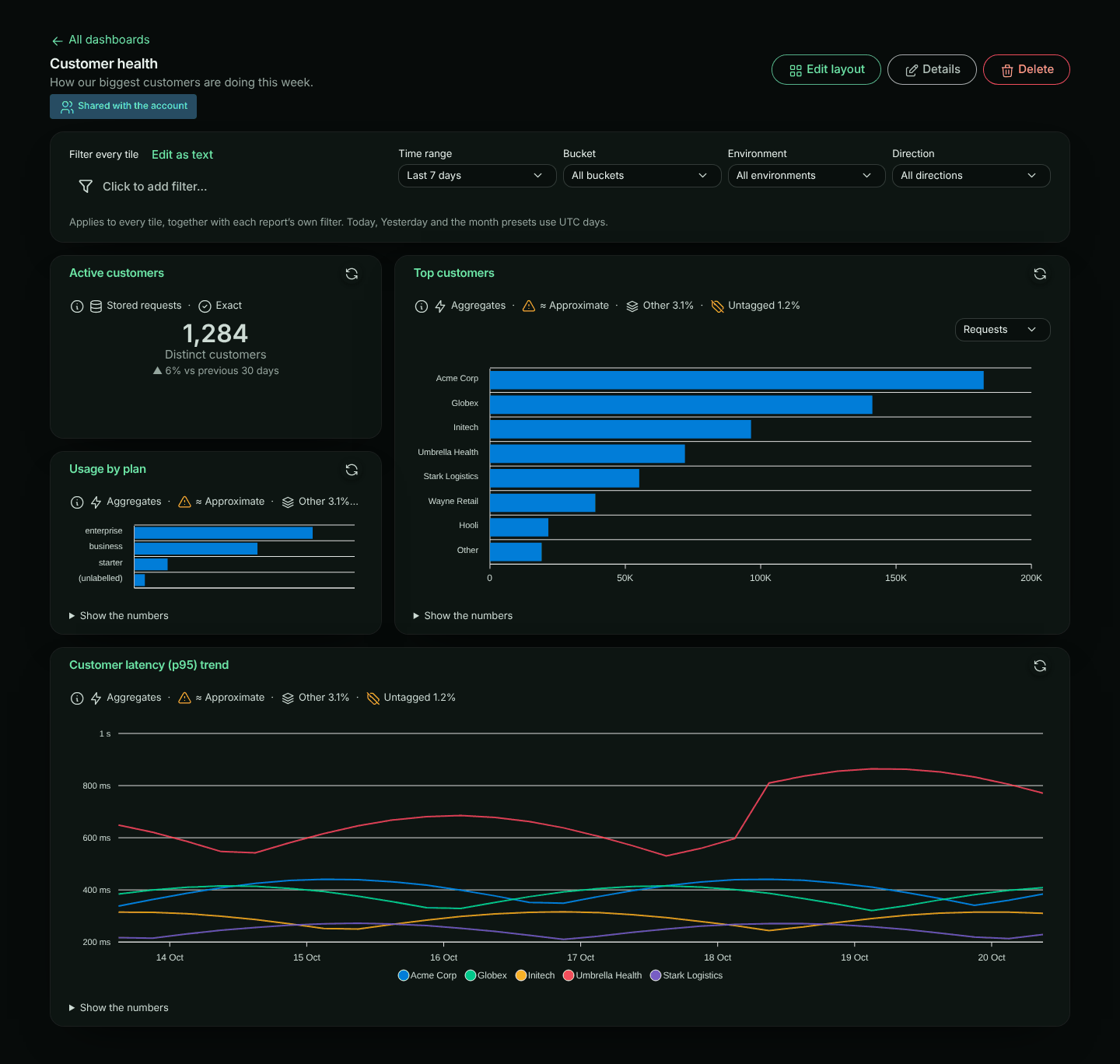Click the Globex bar in Top customers

coord(681,404)
